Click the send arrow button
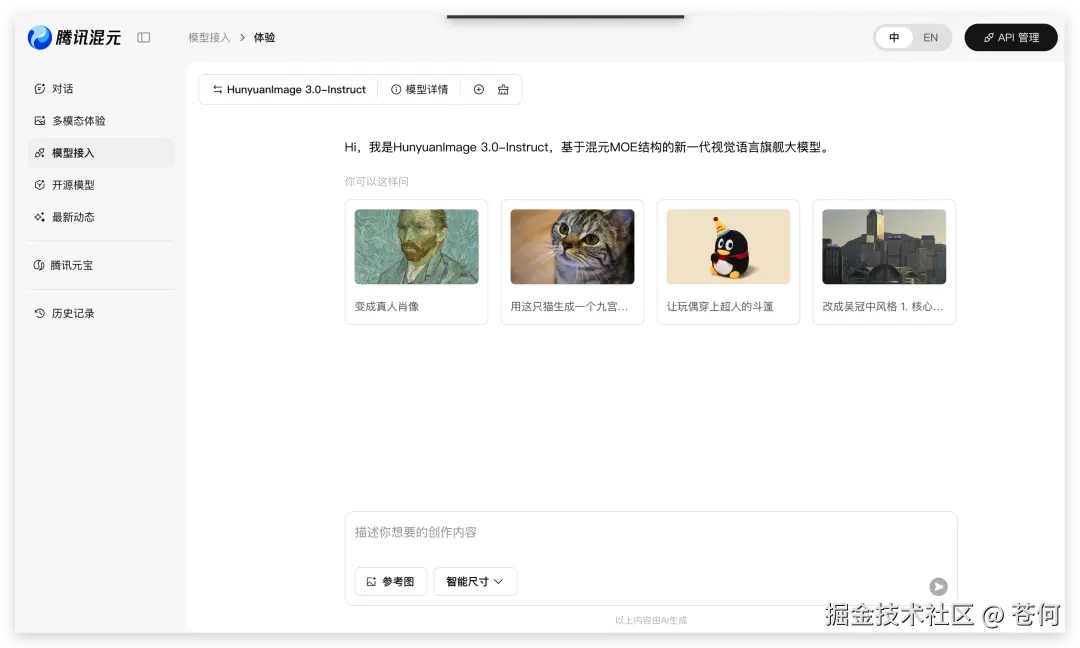Image resolution: width=1080 pixels, height=648 pixels. click(938, 587)
